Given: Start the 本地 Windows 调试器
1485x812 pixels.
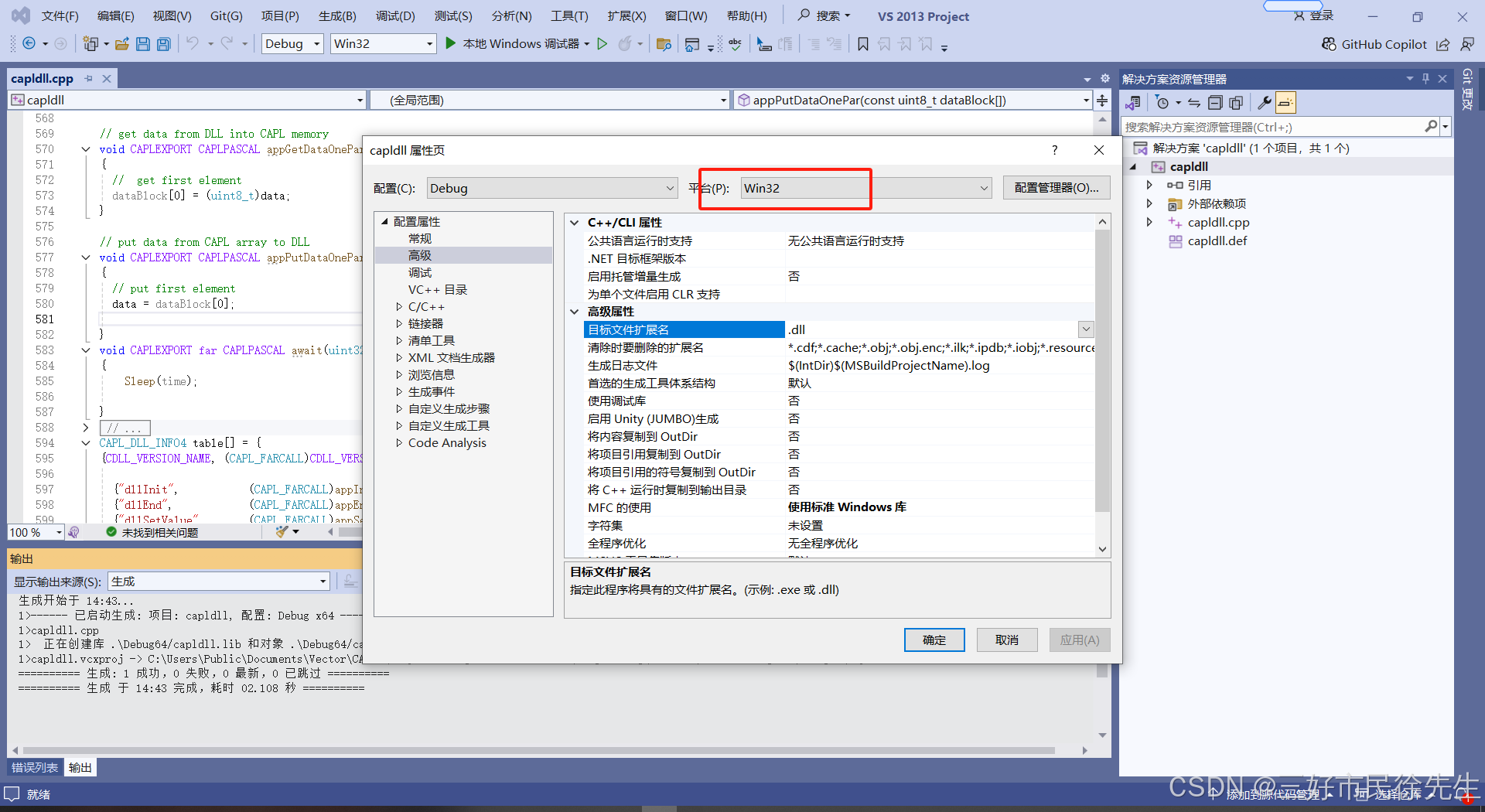Looking at the screenshot, I should [x=514, y=43].
